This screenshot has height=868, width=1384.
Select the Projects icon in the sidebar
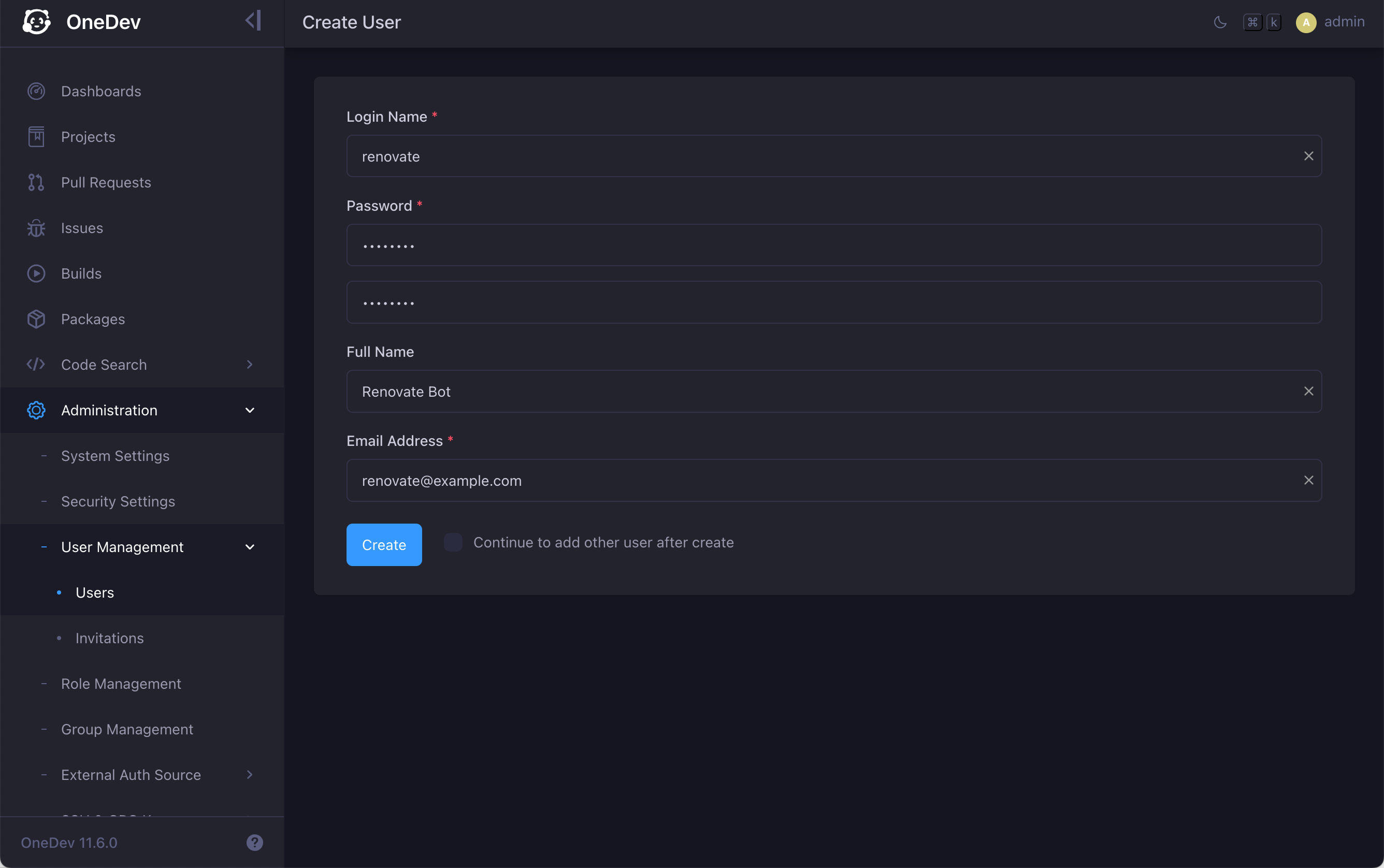(36, 136)
